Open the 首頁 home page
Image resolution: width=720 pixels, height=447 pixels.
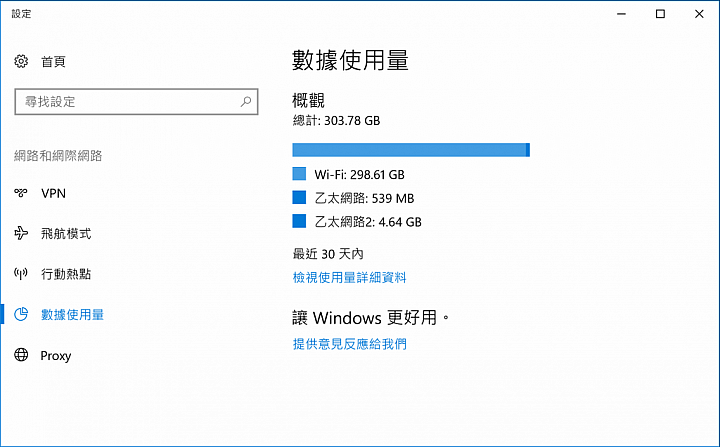53,62
